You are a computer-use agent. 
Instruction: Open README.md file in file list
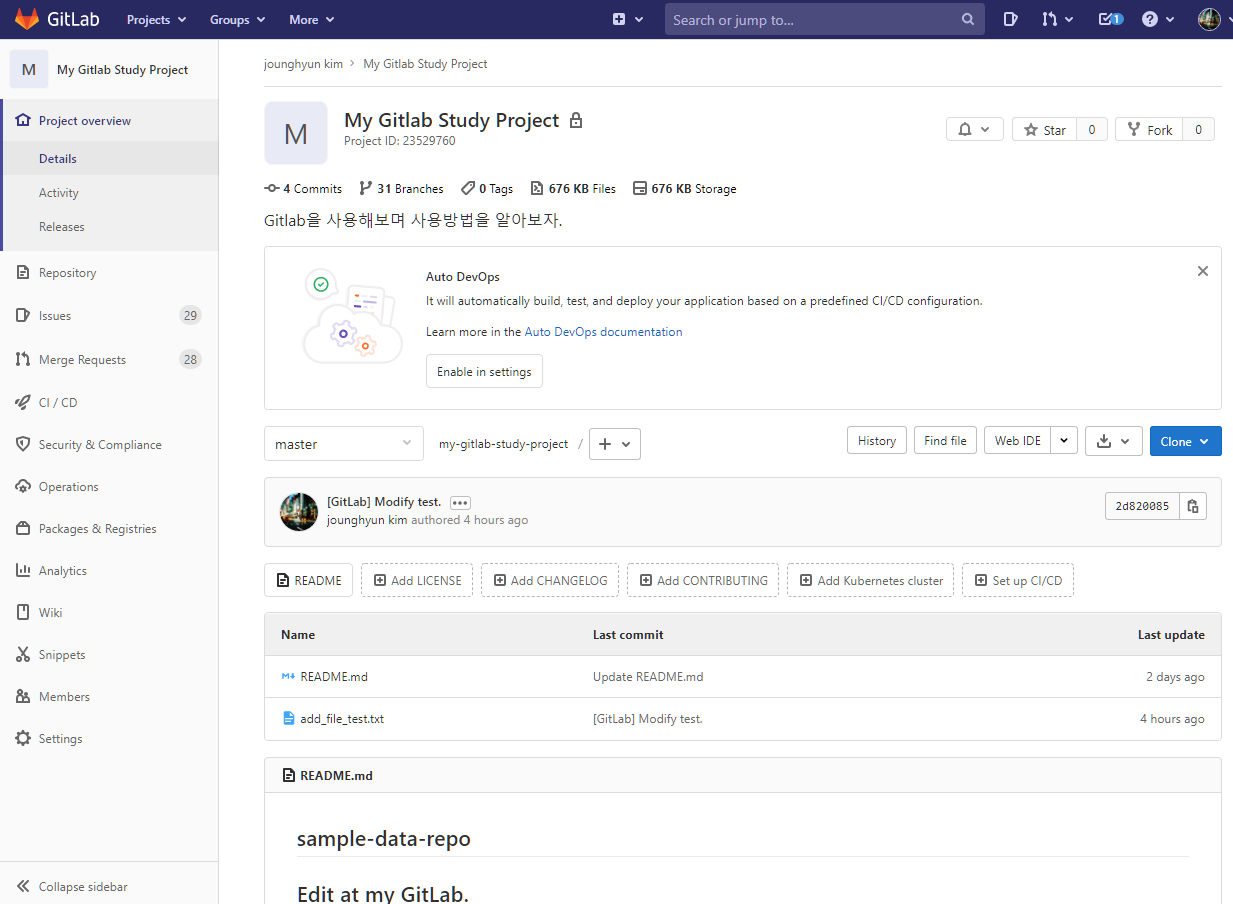(334, 676)
